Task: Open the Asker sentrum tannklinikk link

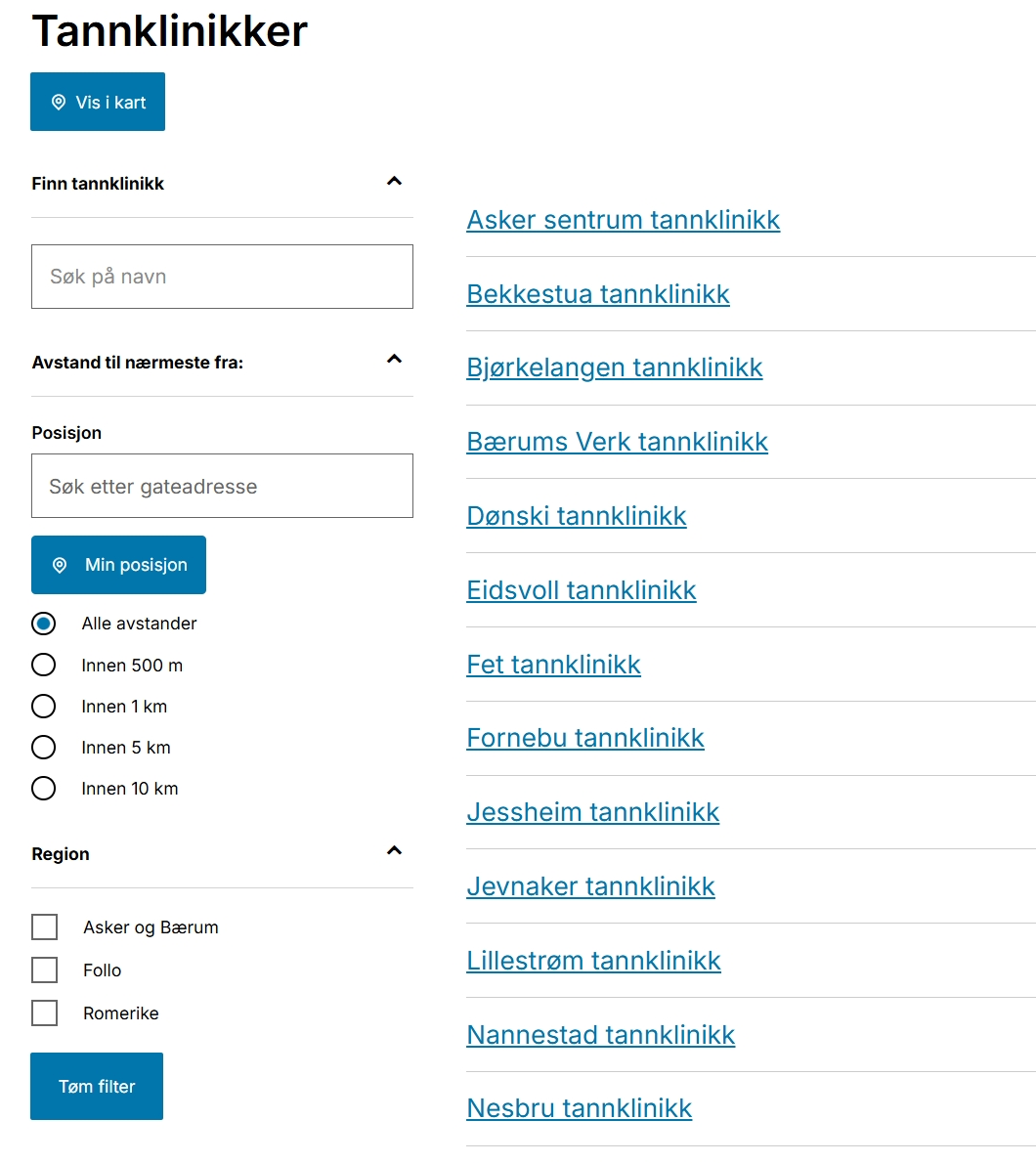Action: click(x=623, y=220)
